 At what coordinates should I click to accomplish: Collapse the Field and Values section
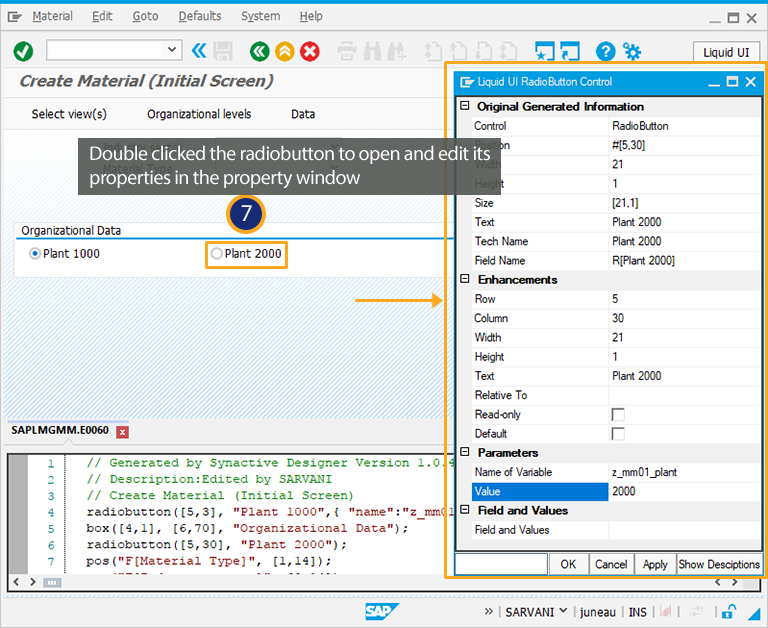coord(465,509)
